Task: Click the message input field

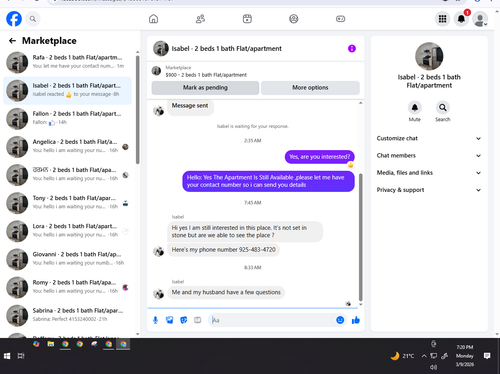Action: [272, 320]
